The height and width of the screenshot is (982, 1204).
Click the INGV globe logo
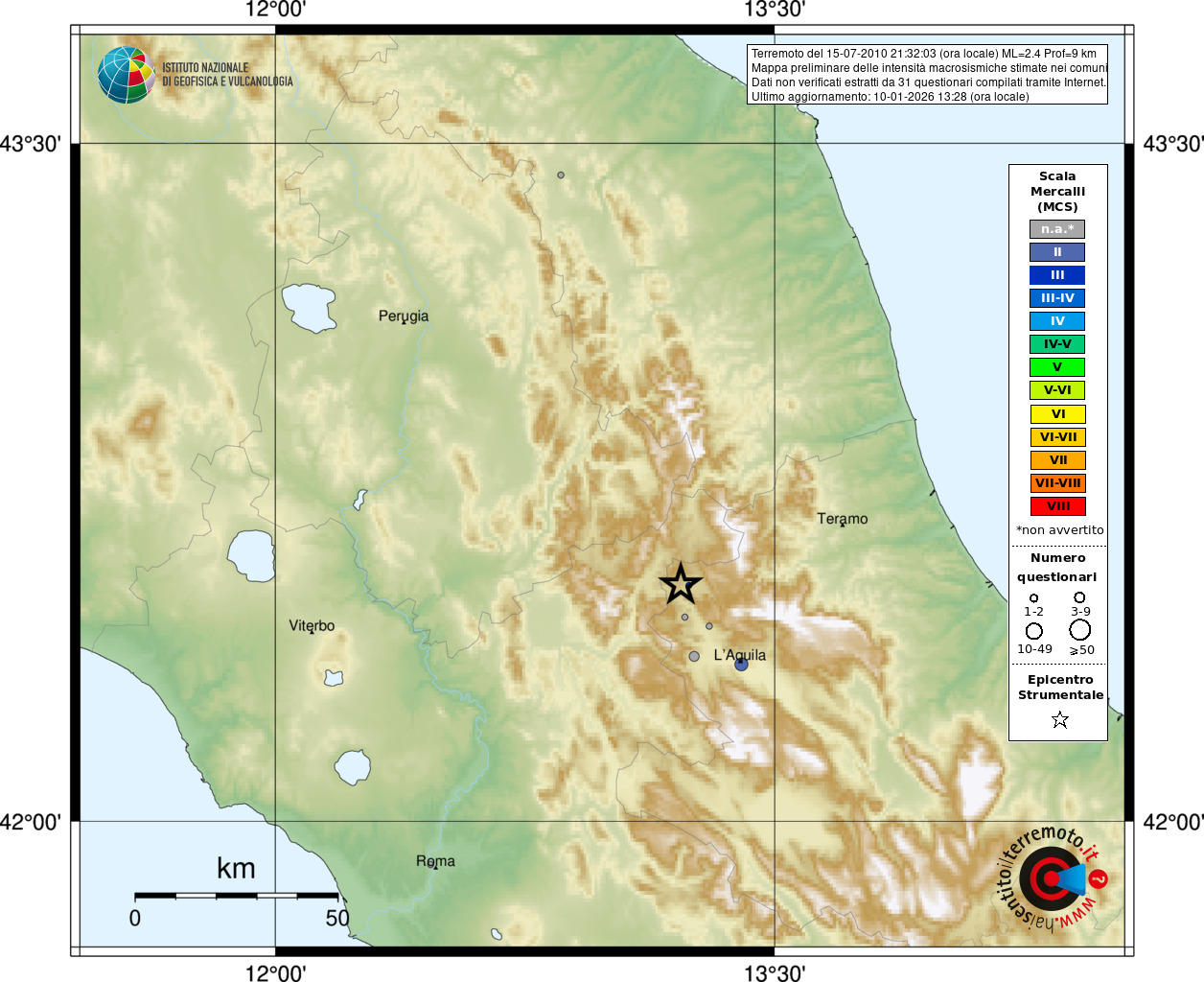coord(126,75)
